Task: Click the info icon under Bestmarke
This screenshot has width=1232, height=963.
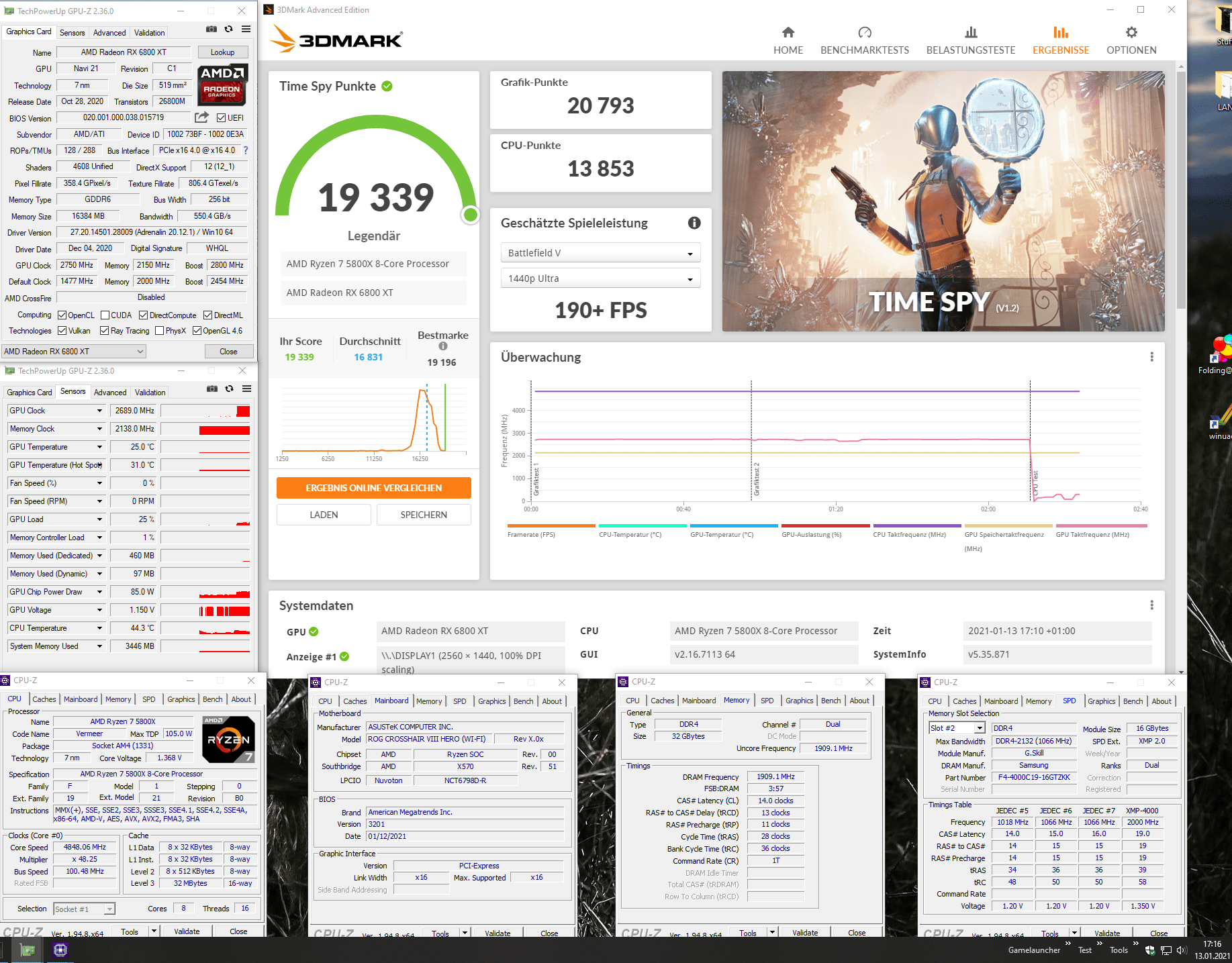Action: coord(443,346)
